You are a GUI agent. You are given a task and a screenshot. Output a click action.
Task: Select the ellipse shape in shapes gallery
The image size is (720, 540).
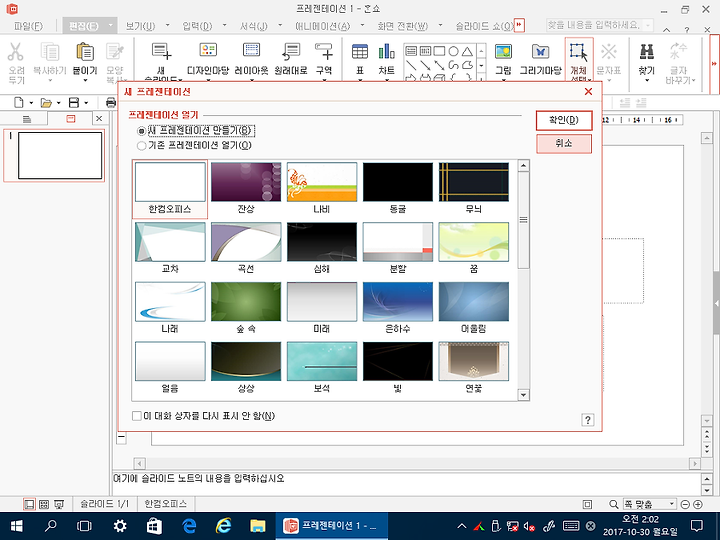[453, 51]
